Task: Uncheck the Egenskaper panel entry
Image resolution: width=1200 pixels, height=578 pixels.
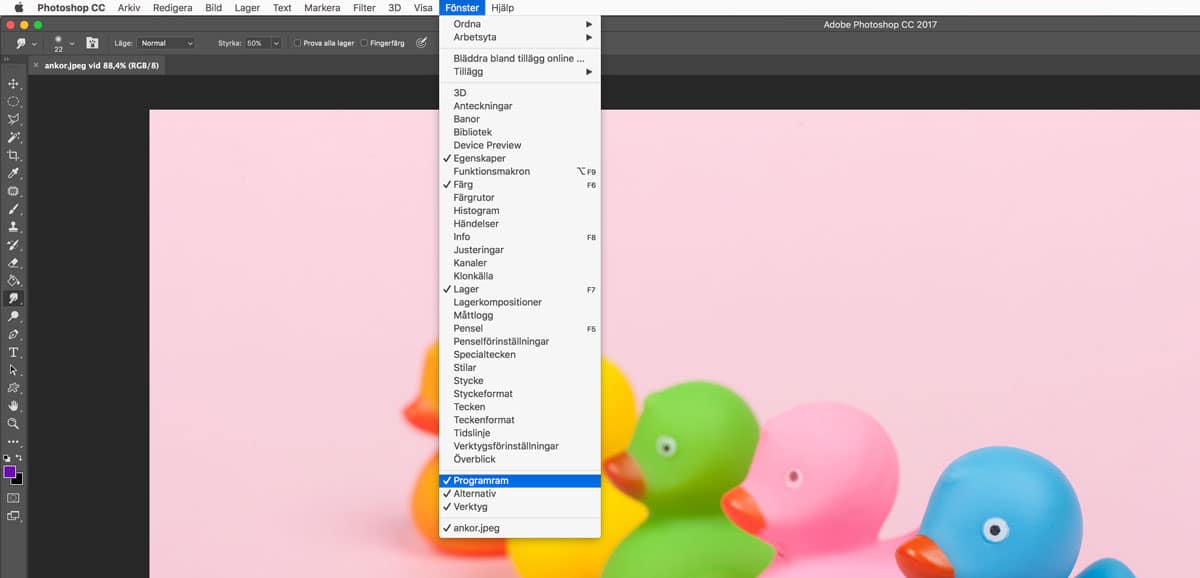Action: [520, 158]
